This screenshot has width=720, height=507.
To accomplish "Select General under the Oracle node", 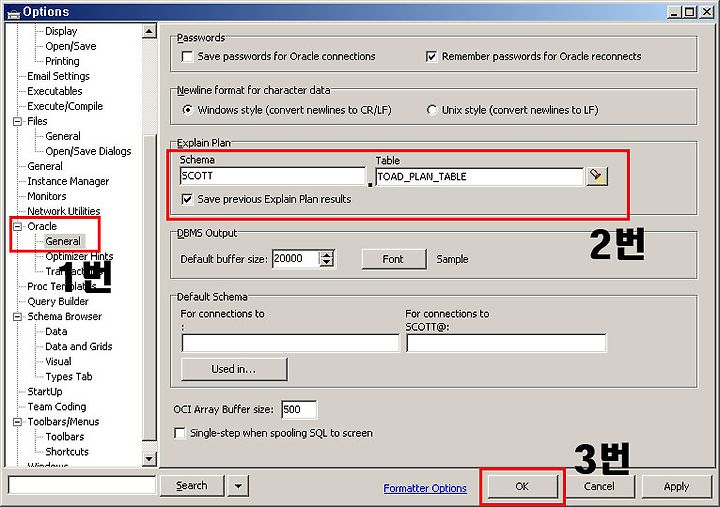I will click(x=63, y=242).
